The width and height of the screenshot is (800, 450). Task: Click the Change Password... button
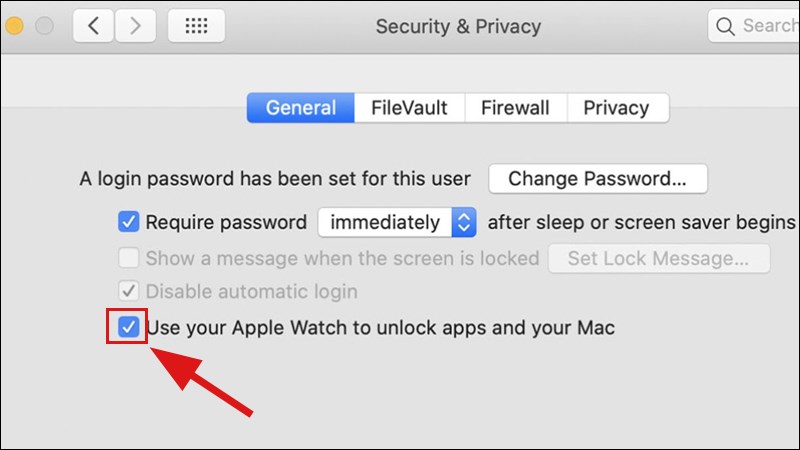597,179
